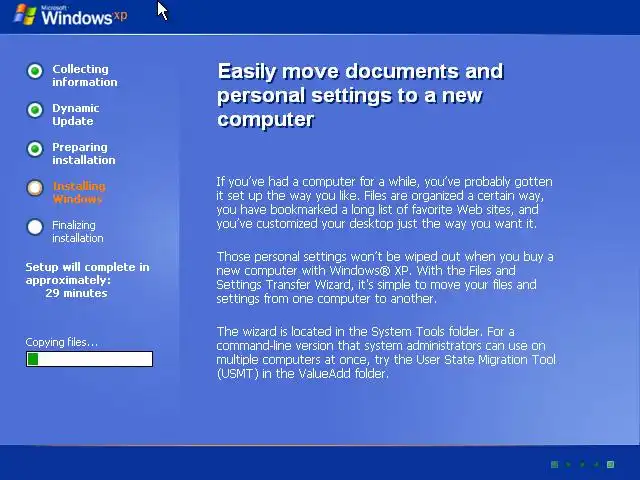
Task: Click the paragraph starting "The wizard is located"
Action: pyautogui.click(x=386, y=353)
